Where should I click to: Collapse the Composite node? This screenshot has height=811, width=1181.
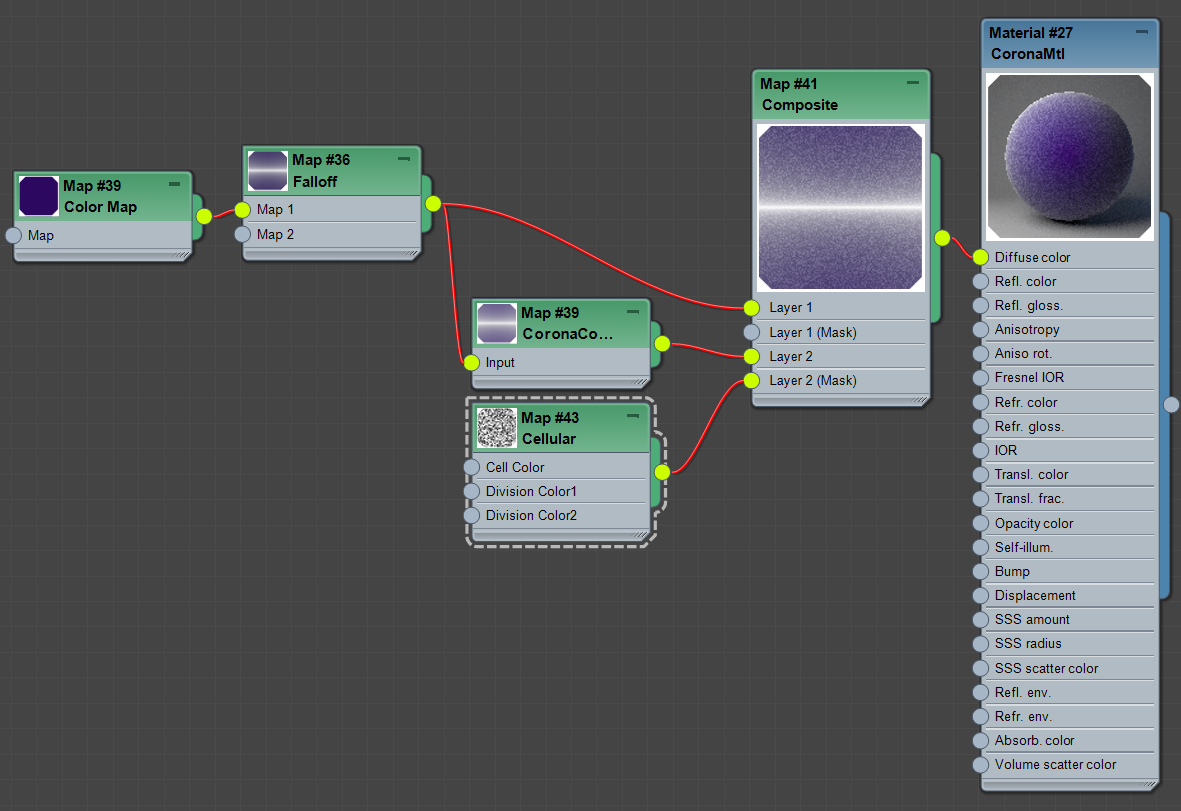[912, 83]
